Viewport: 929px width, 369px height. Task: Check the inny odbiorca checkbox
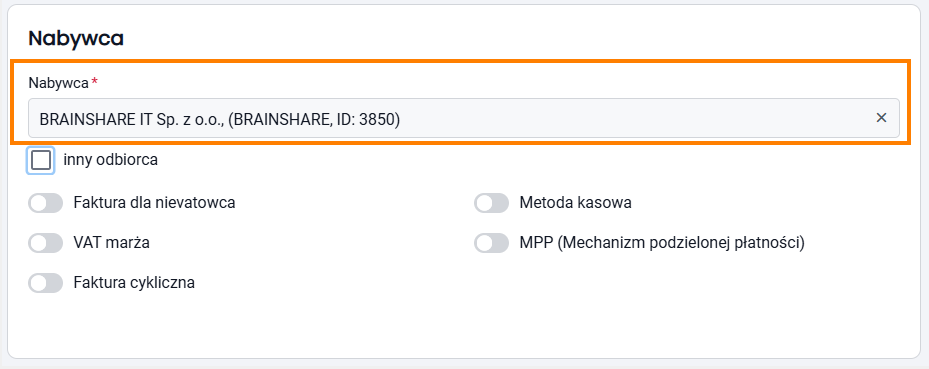(41, 160)
